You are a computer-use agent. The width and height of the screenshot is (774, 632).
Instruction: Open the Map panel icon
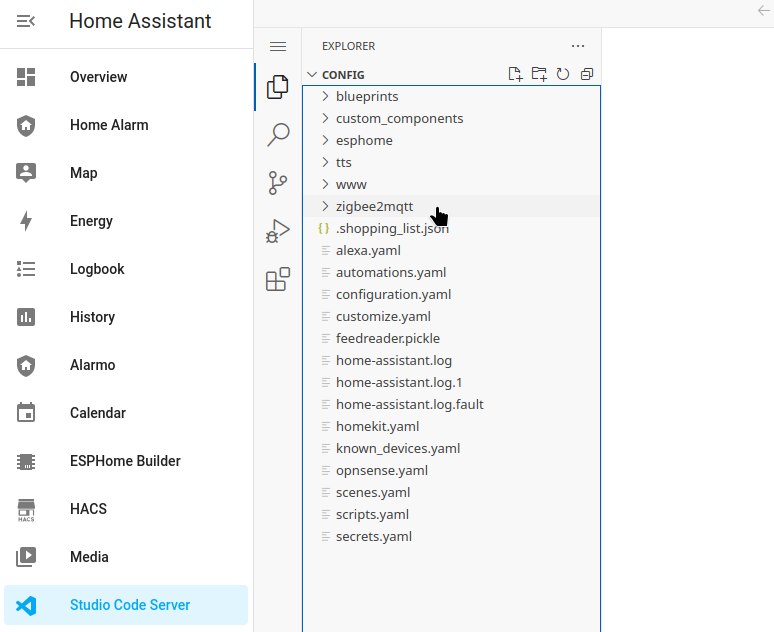tap(26, 173)
